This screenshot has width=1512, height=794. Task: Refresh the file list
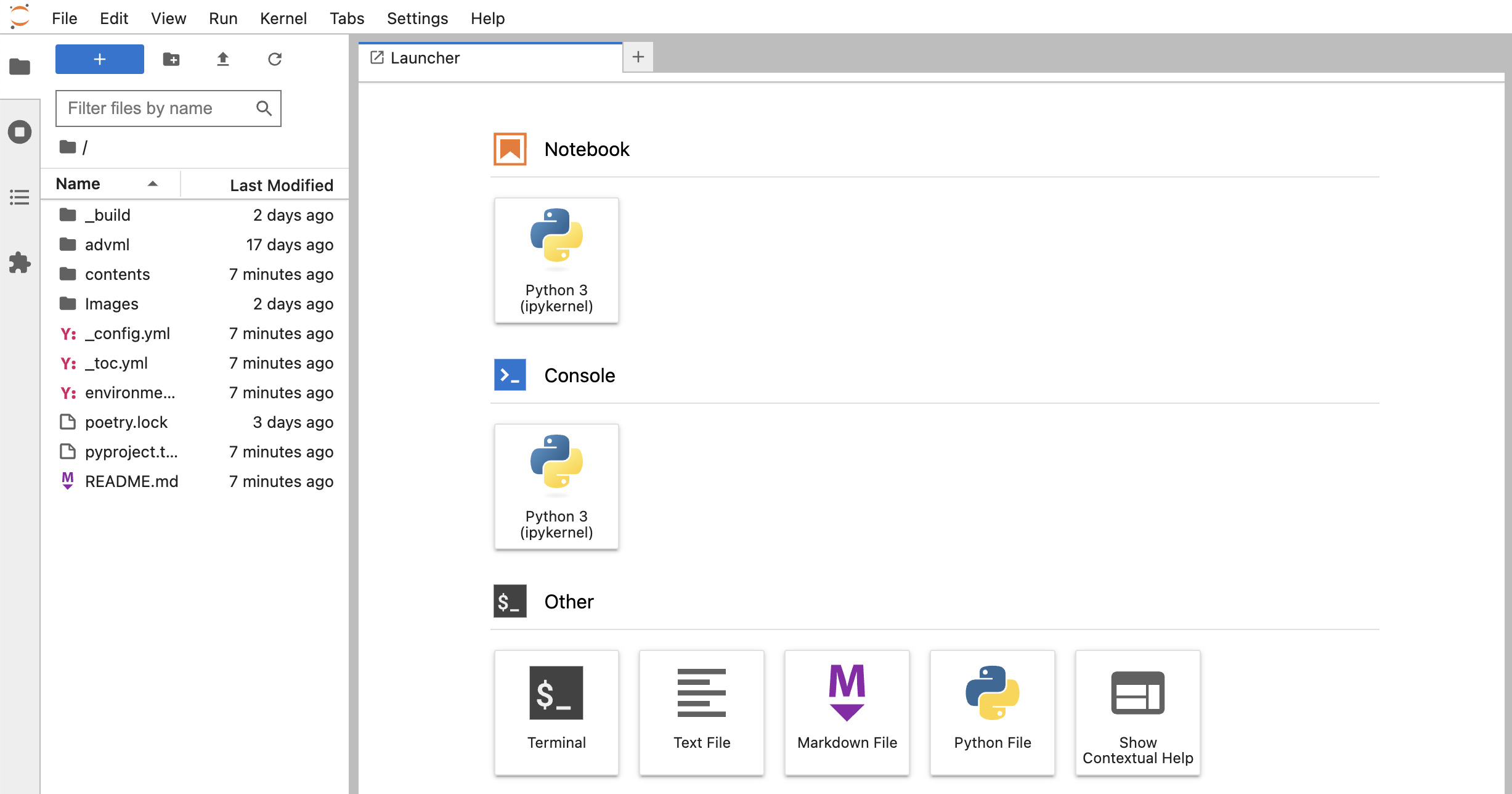(275, 59)
